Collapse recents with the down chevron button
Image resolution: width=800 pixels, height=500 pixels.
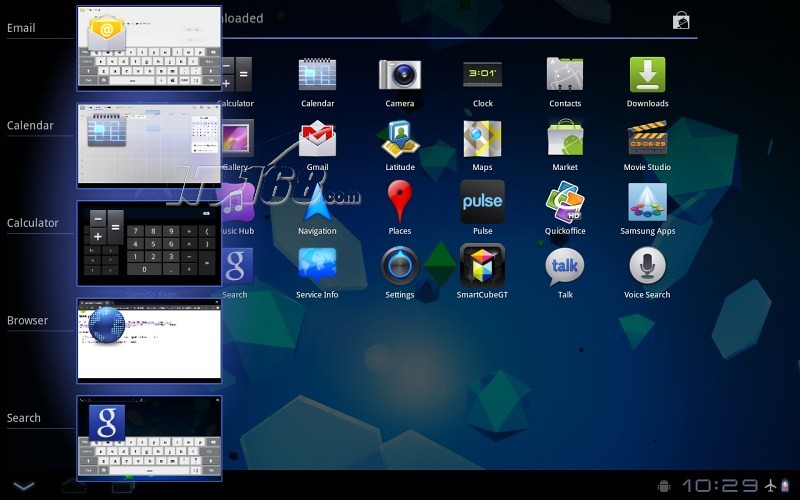click(23, 486)
